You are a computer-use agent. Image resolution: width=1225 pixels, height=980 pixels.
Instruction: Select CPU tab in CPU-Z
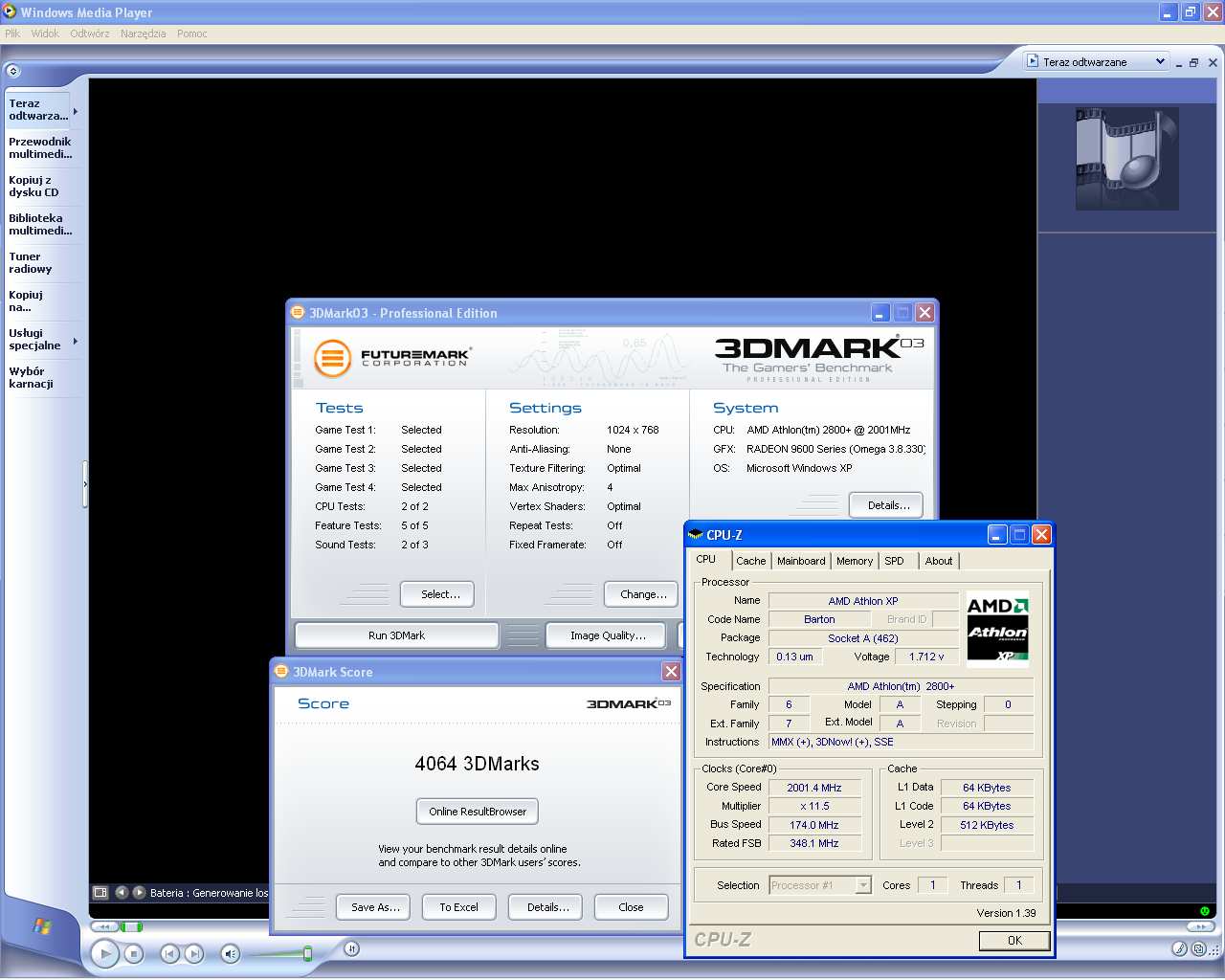pos(709,560)
